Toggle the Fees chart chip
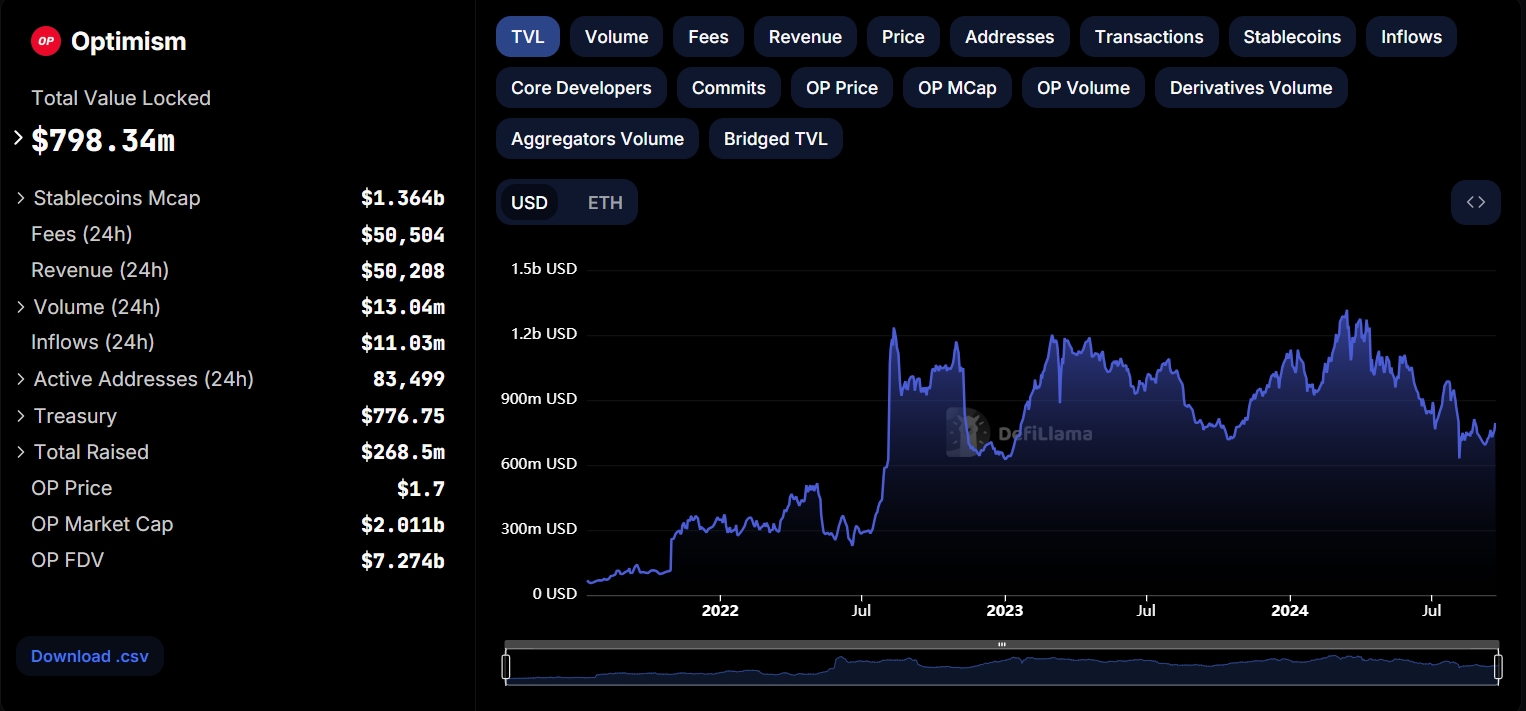 pyautogui.click(x=708, y=37)
